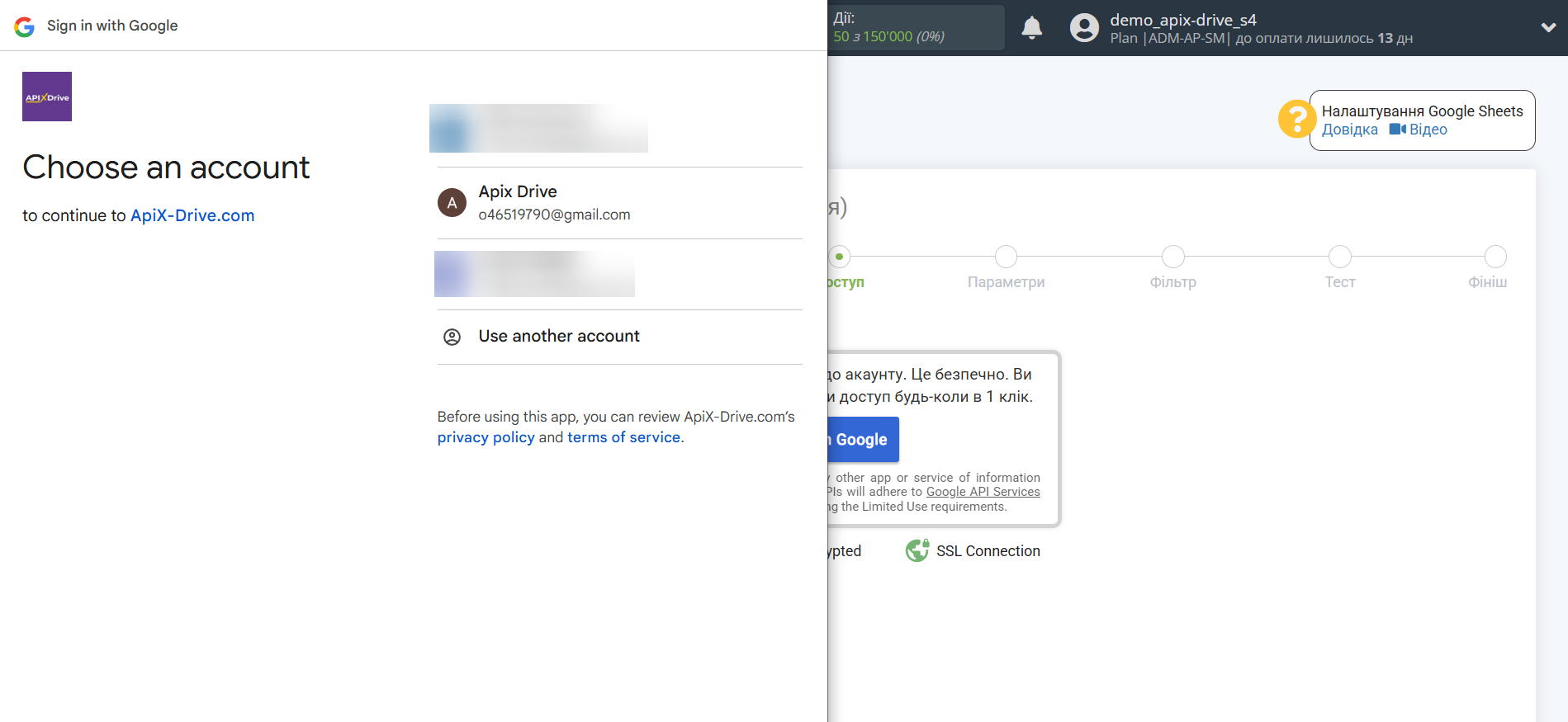This screenshot has width=1568, height=722.
Task: Click the Apix Drive account avatar
Action: [452, 203]
